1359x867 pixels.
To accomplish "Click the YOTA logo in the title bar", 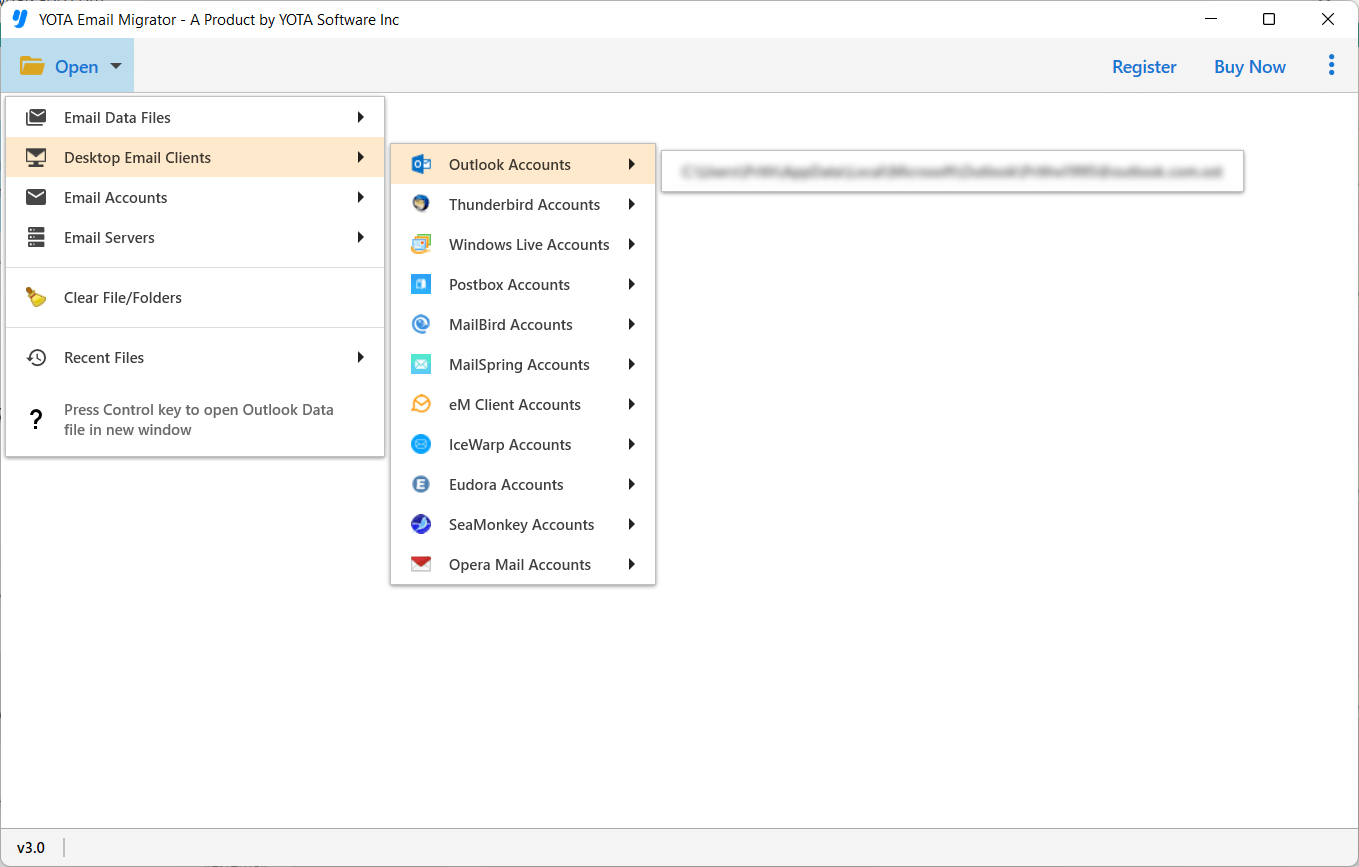I will [20, 18].
